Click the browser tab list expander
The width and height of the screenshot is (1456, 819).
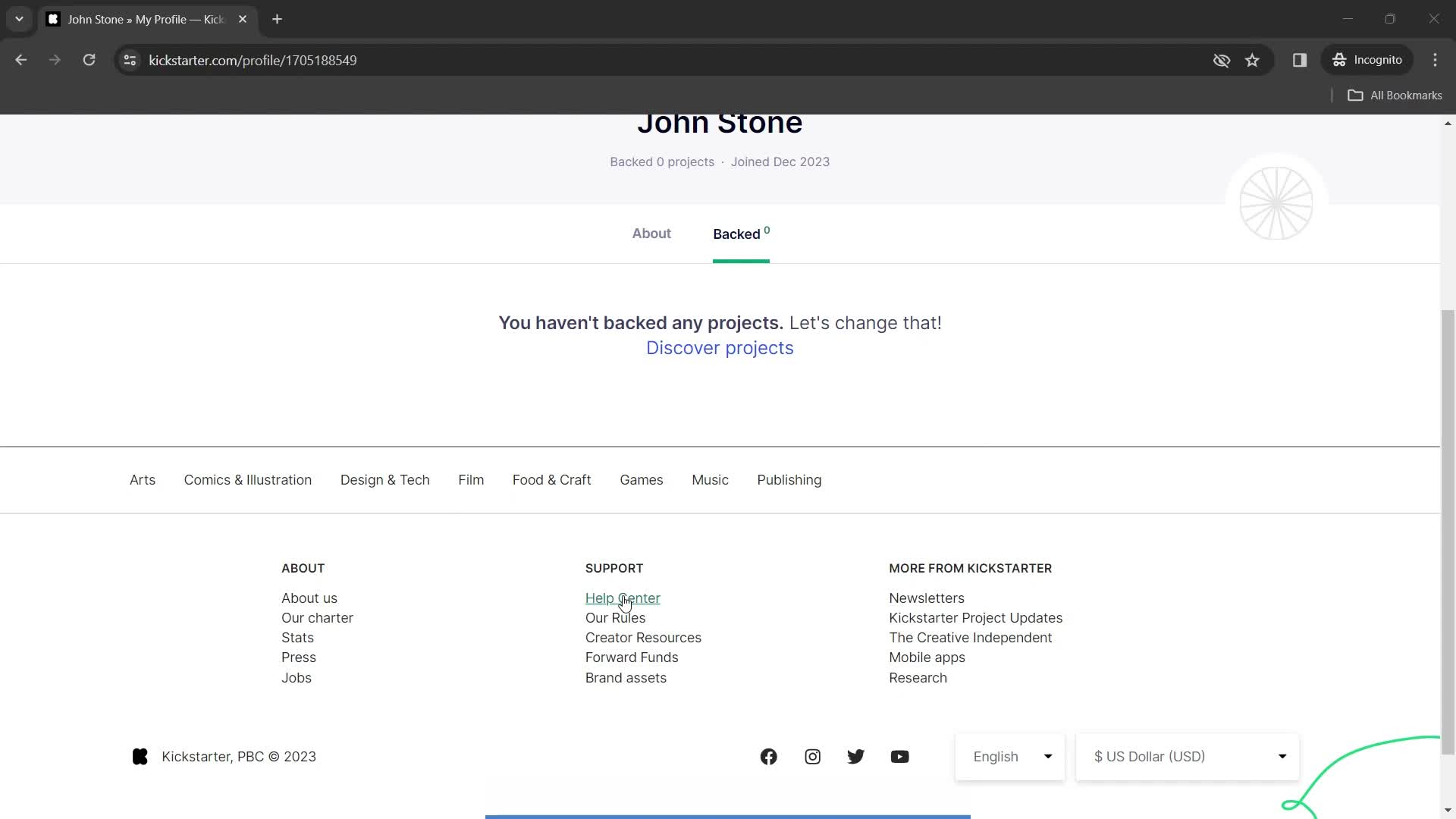click(19, 19)
